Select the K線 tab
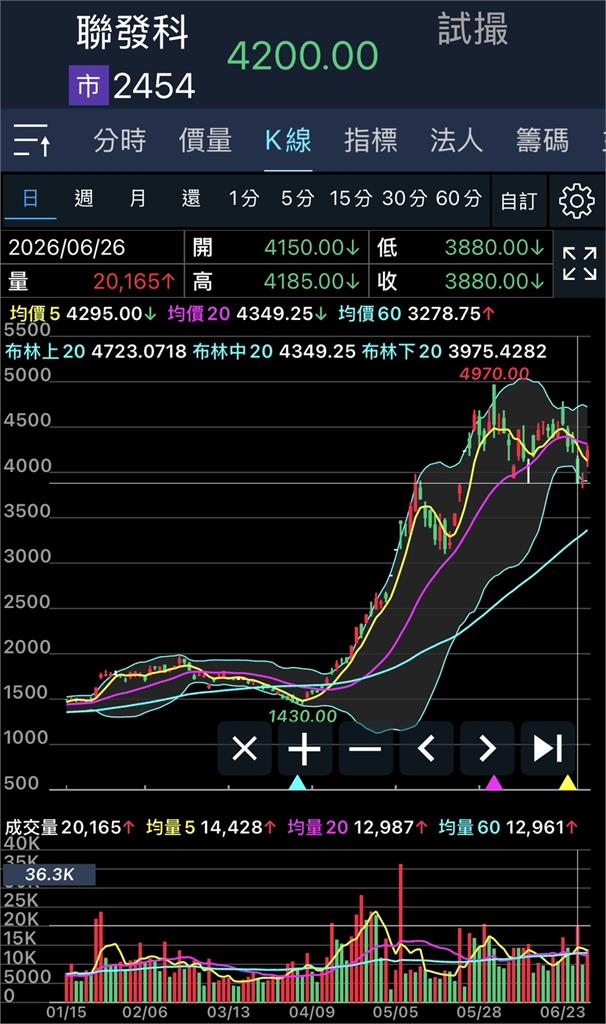The height and width of the screenshot is (1024, 606). point(288,140)
